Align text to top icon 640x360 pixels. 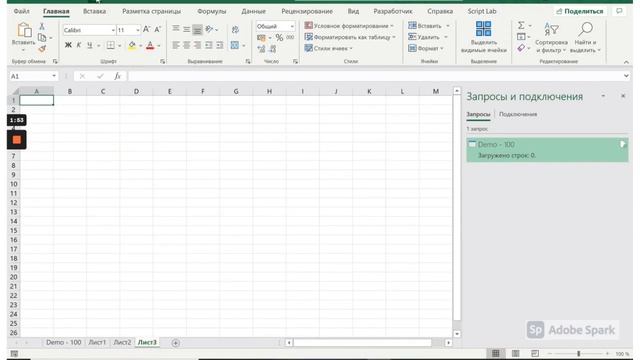pyautogui.click(x=176, y=29)
